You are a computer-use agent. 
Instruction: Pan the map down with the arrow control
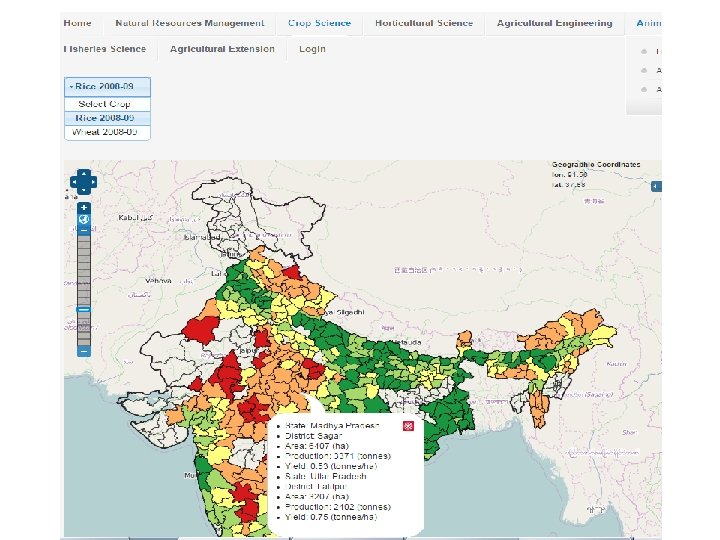tap(84, 190)
